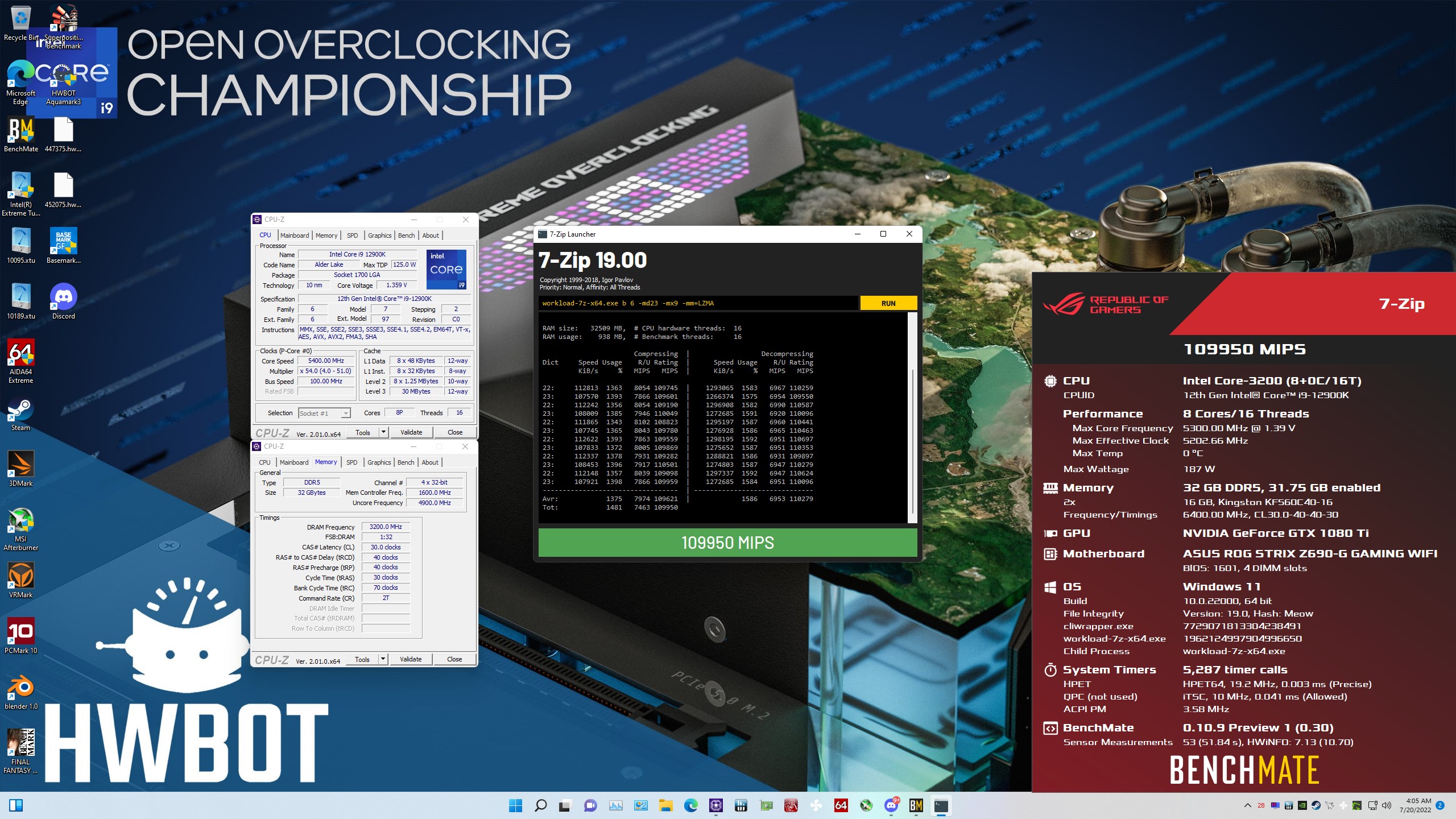The height and width of the screenshot is (819, 1456).
Task: Switch to Memory tab in upper CPU-Z
Action: click(326, 235)
